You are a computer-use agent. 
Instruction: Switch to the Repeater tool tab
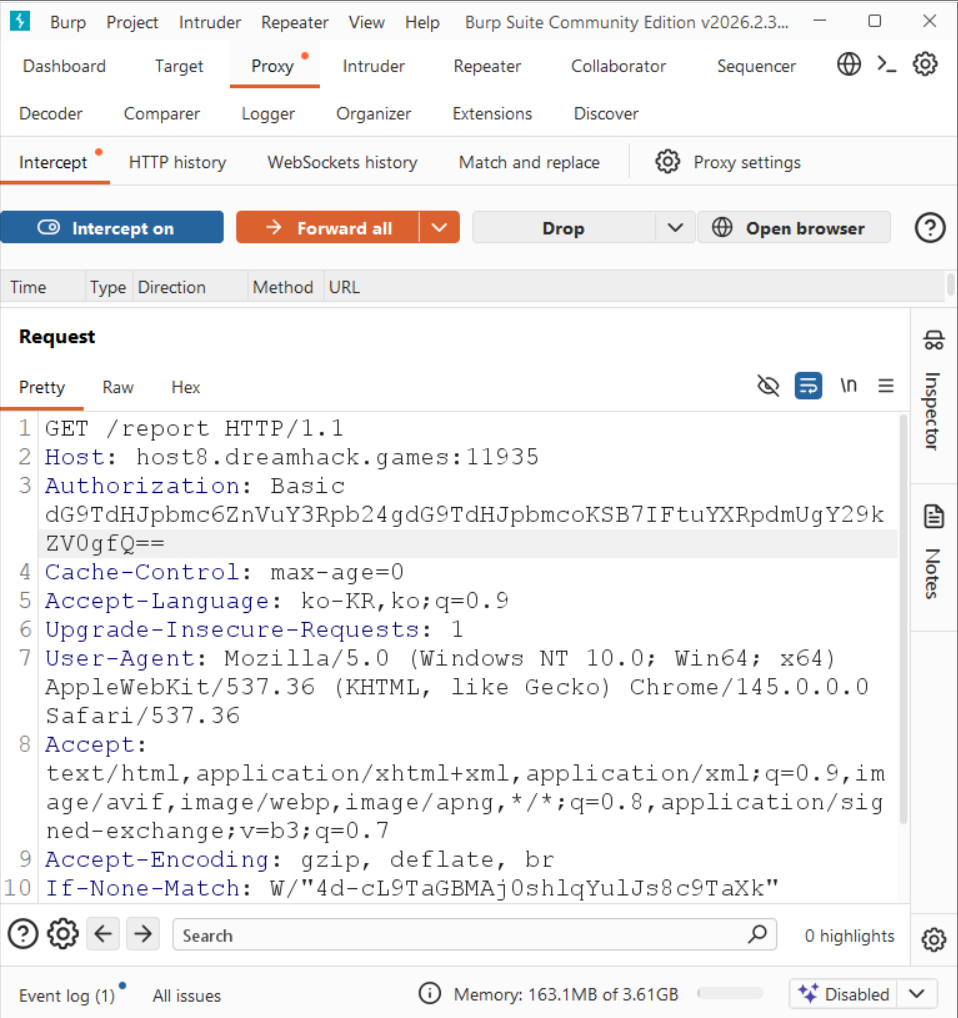pyautogui.click(x=487, y=66)
